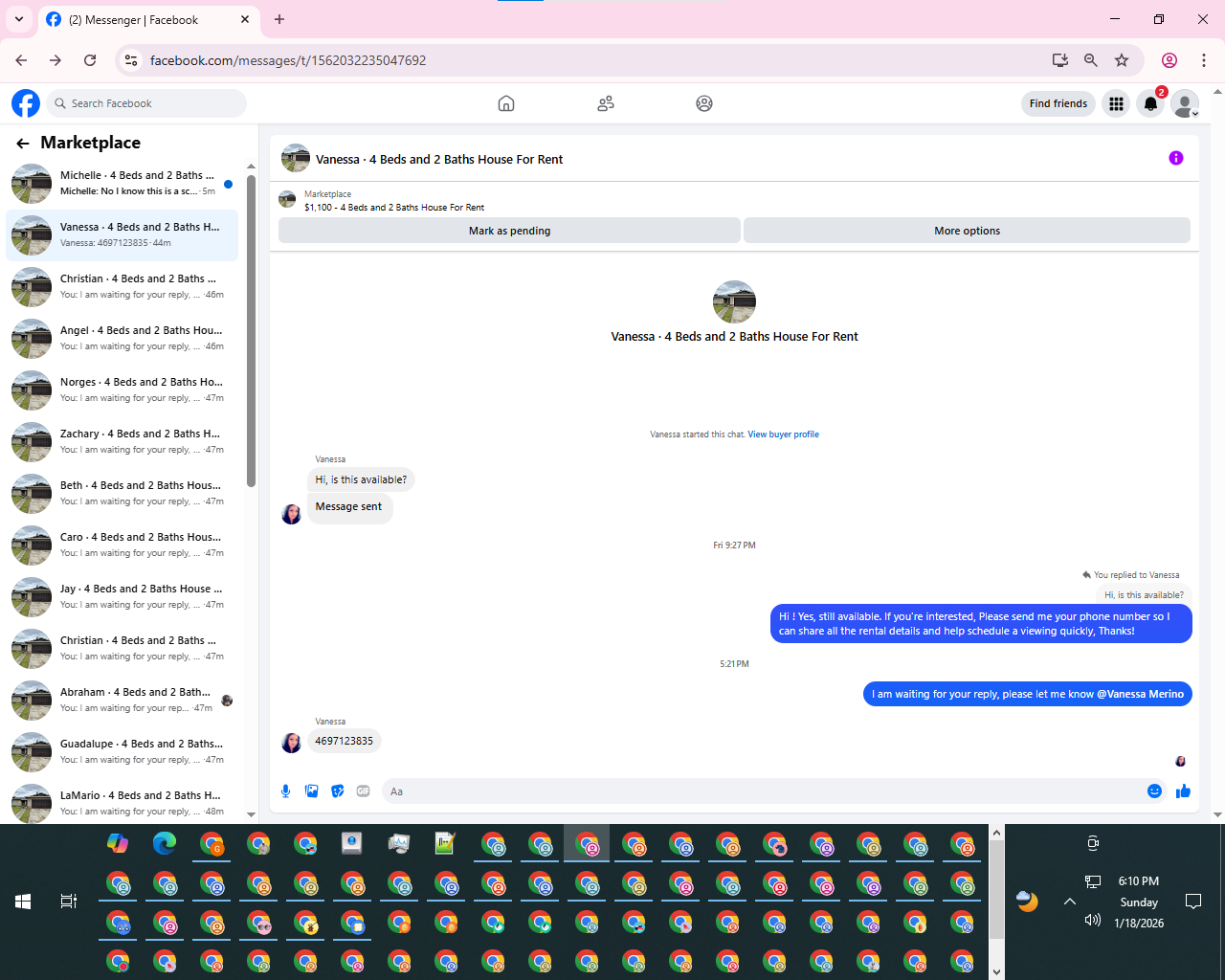Go back using the Marketplace arrow
Viewport: 1225px width, 980px height.
(23, 144)
